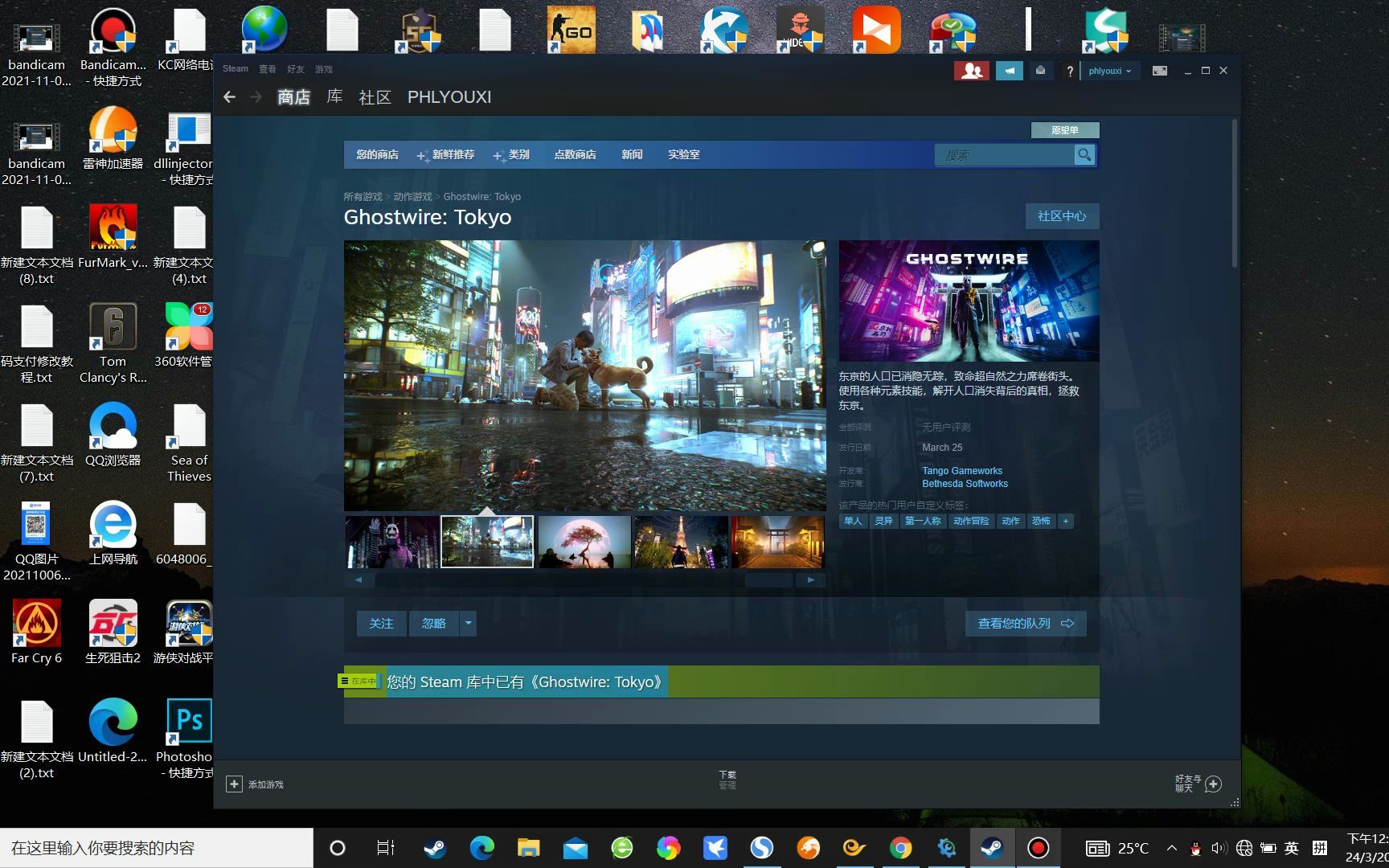The width and height of the screenshot is (1389, 868).
Task: Switch to Big Picture mode icon
Action: (1160, 71)
